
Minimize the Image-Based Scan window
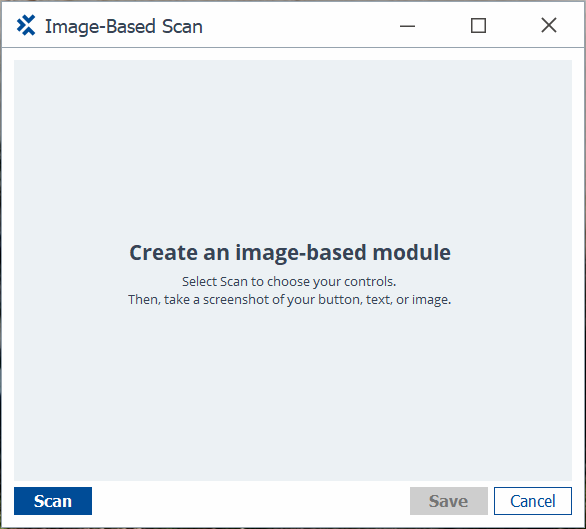pos(407,26)
